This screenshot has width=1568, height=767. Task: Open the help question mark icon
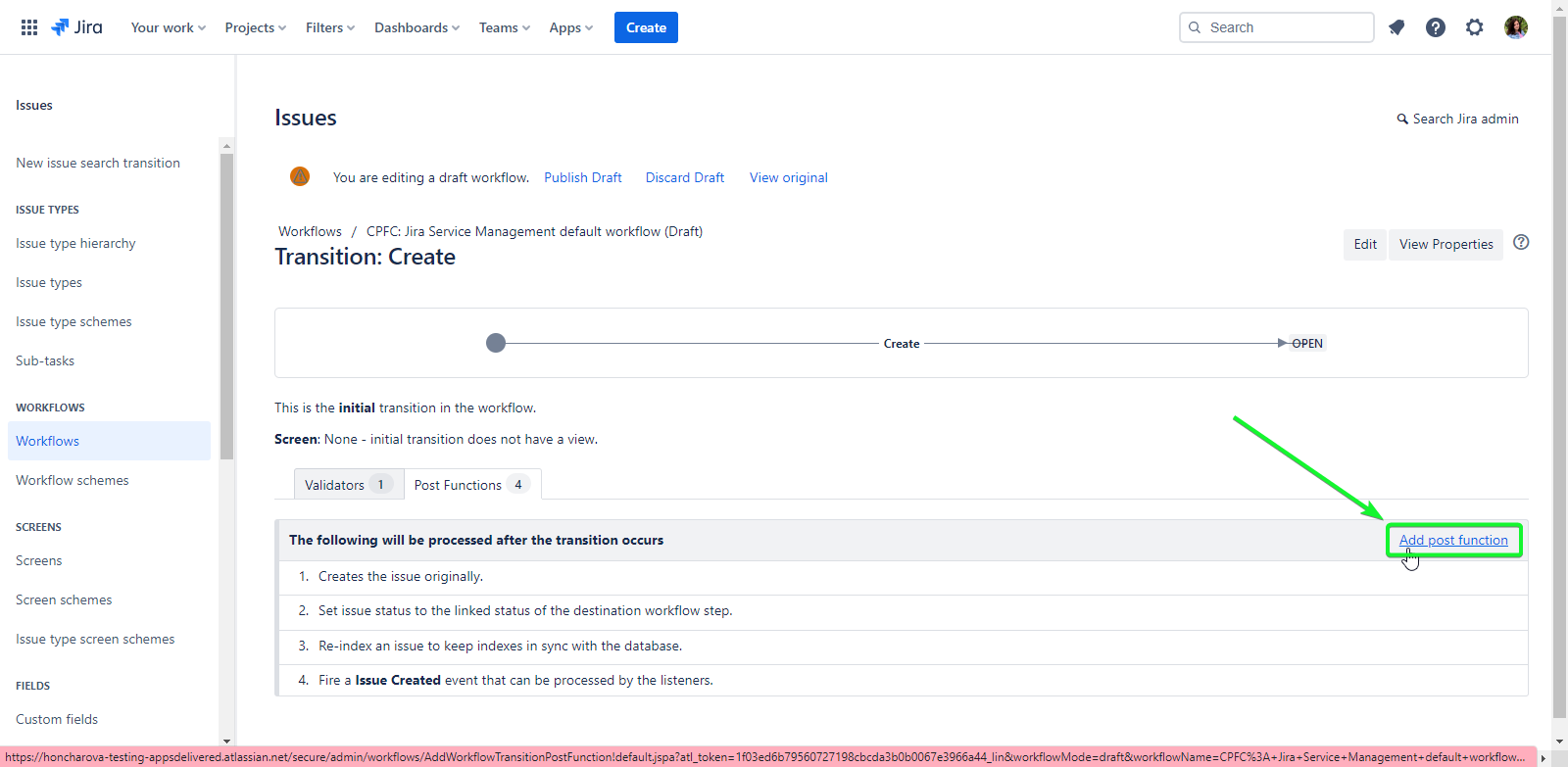(1436, 27)
